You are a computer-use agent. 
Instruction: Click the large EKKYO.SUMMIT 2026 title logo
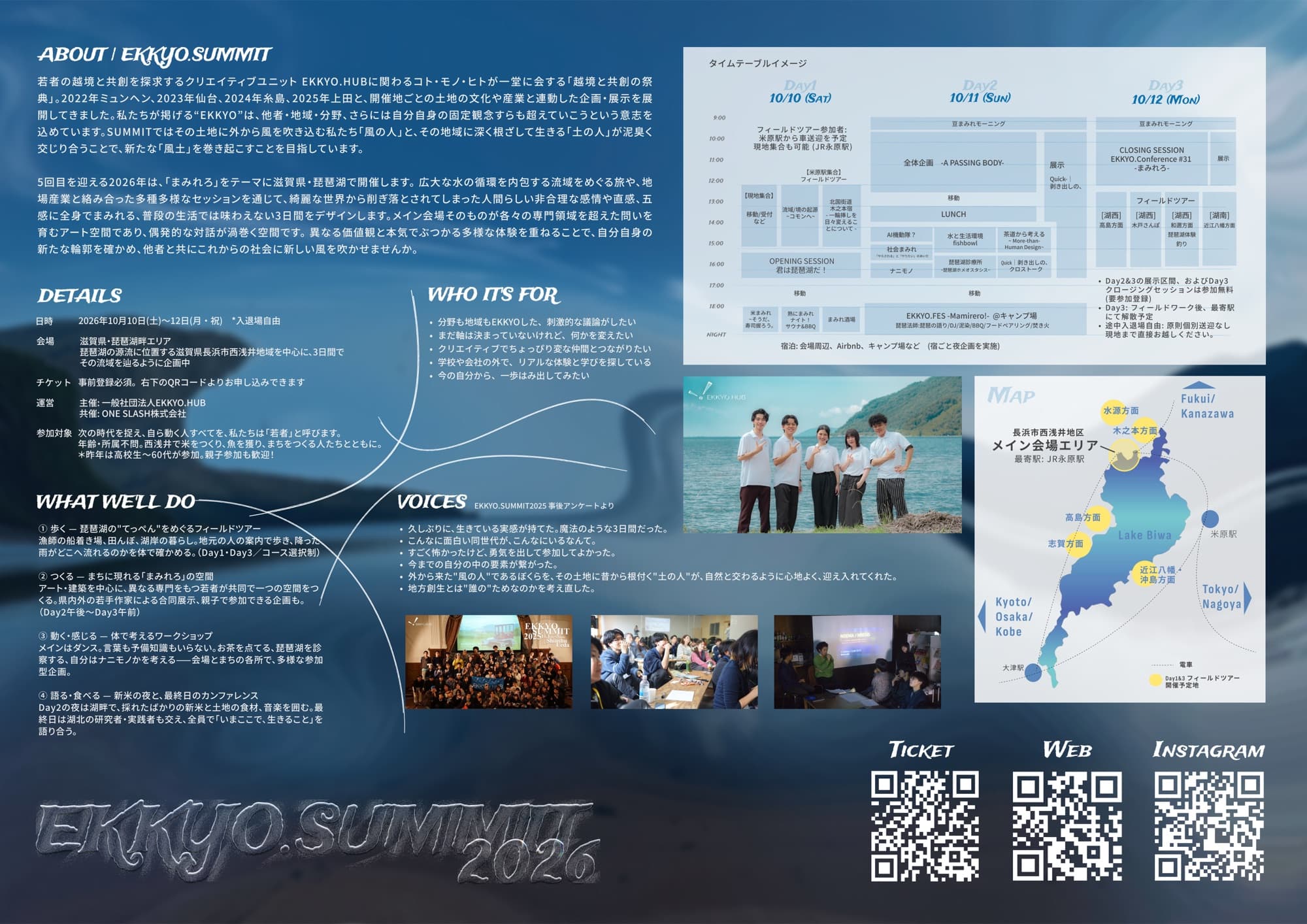318,841
